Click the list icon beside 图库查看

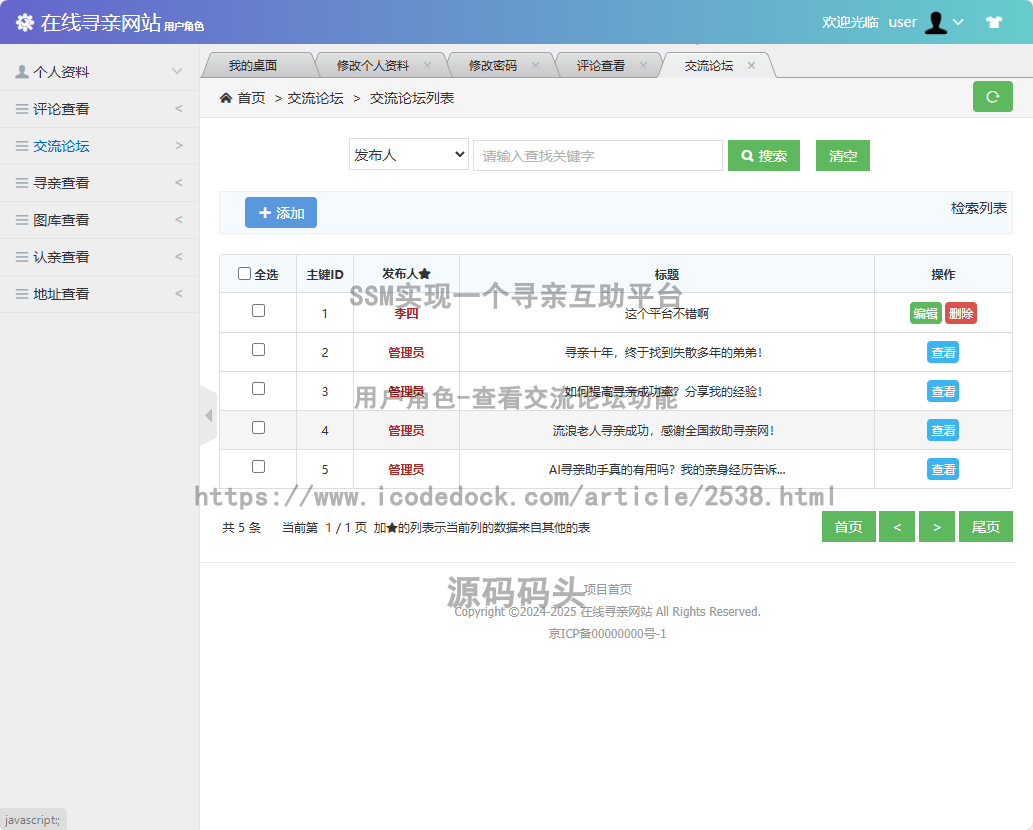(22, 219)
